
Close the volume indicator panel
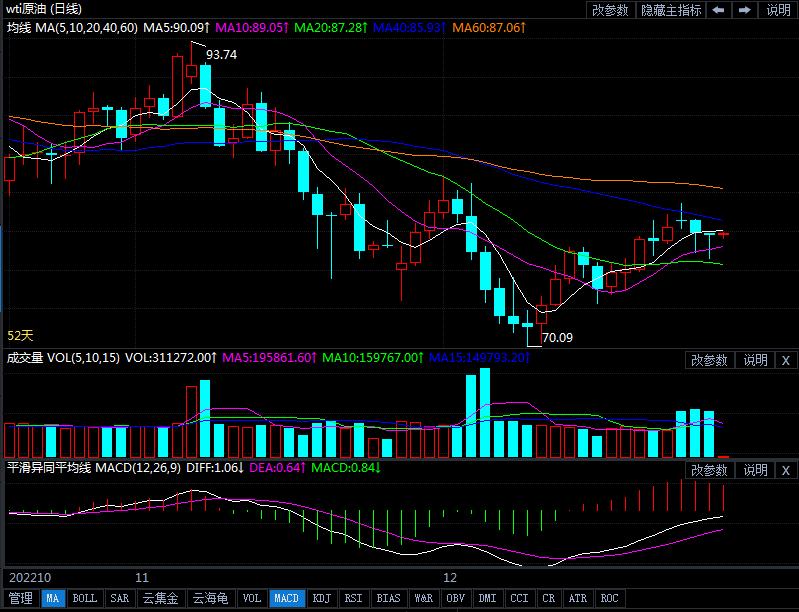(785, 360)
